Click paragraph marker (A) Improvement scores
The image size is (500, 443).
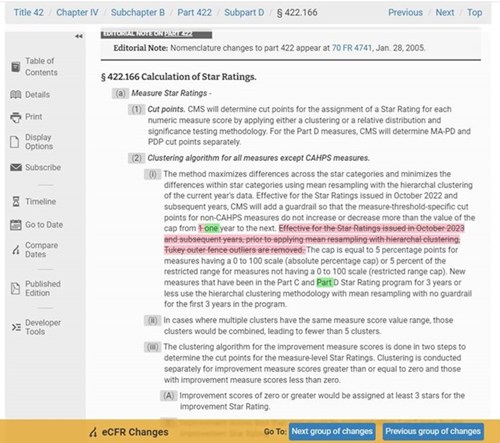pos(169,396)
